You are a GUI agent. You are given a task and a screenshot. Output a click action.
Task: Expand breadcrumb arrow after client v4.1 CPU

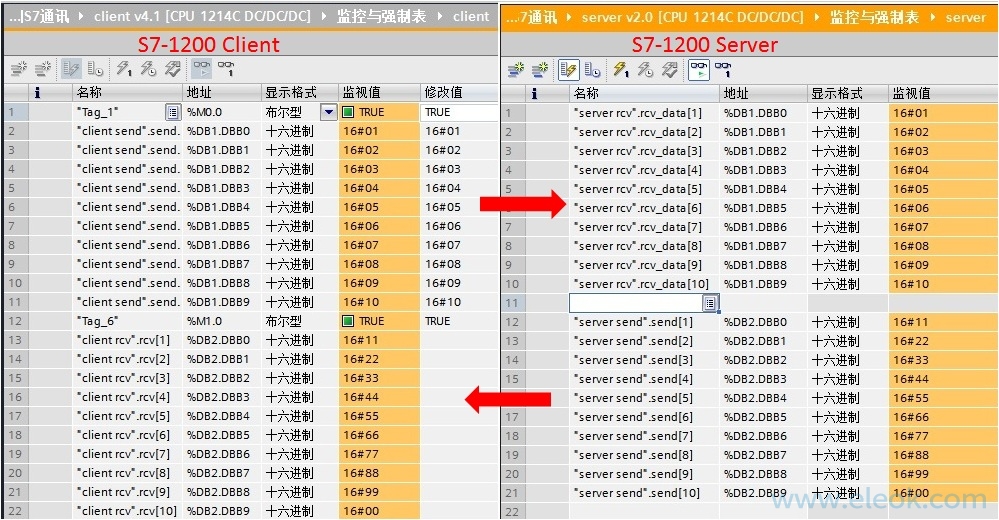coord(324,17)
